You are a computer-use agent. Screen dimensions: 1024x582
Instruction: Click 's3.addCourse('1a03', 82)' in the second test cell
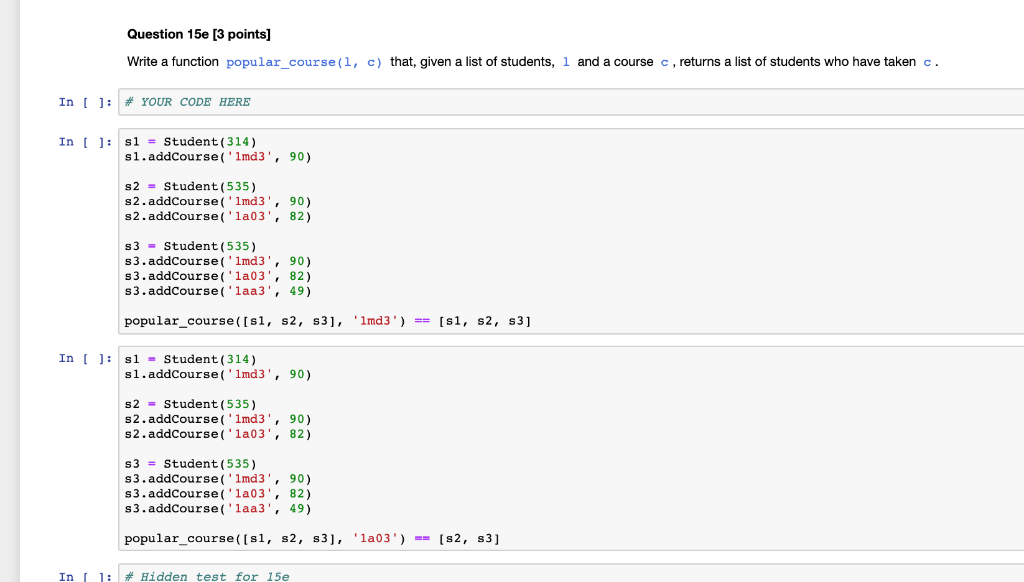[x=218, y=494]
